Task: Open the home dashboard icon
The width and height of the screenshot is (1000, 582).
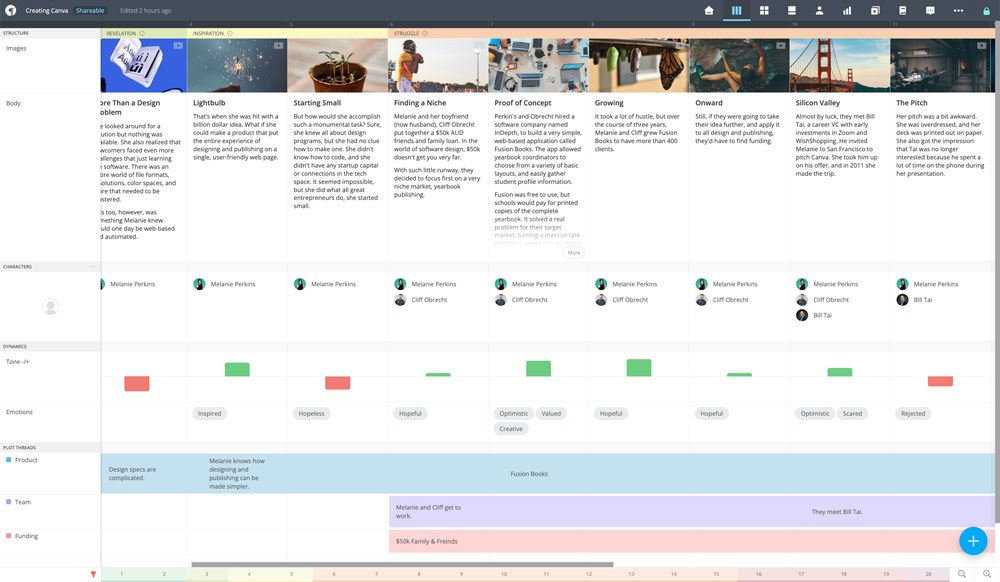Action: (x=709, y=10)
